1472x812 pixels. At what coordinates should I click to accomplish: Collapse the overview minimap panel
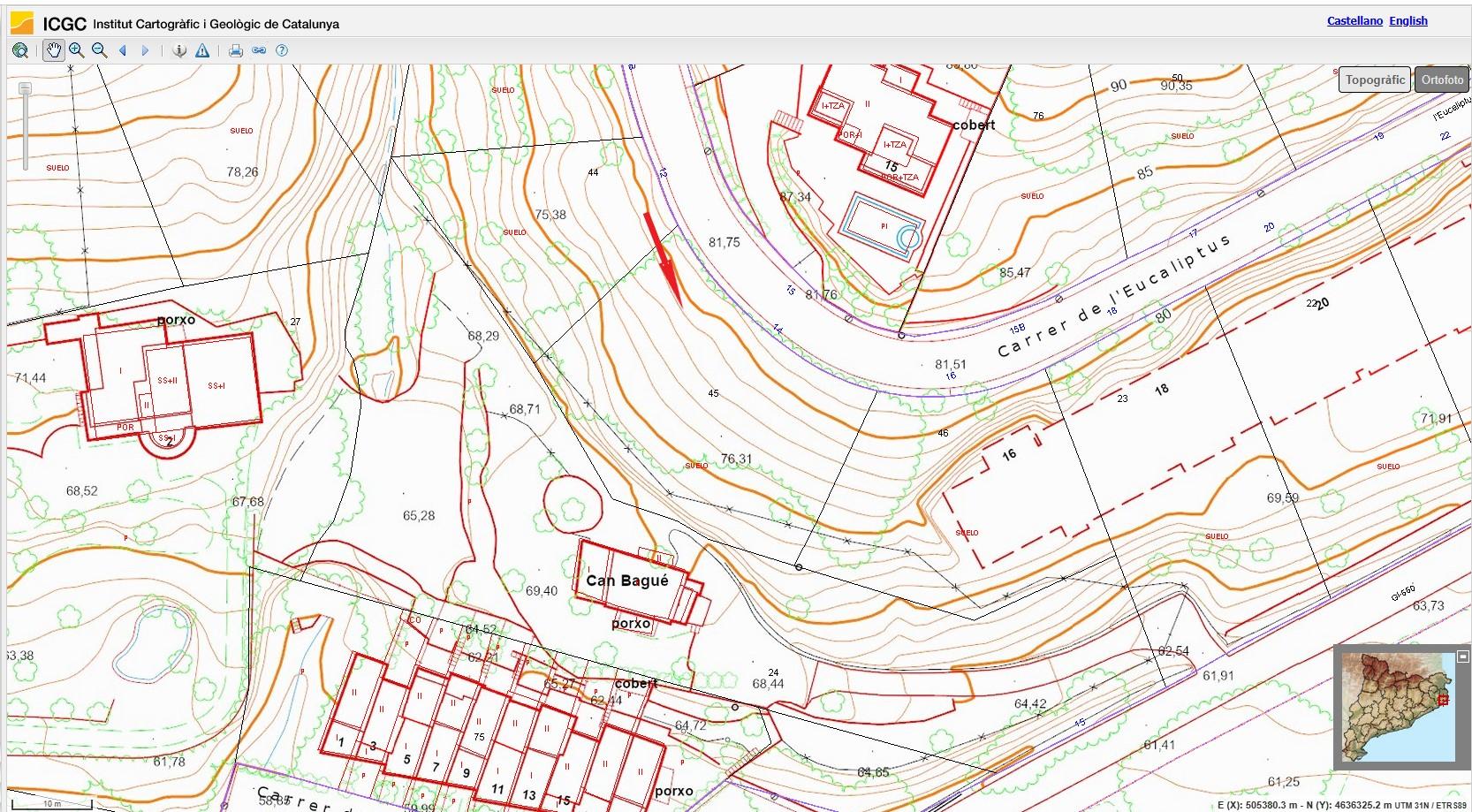[1462, 656]
